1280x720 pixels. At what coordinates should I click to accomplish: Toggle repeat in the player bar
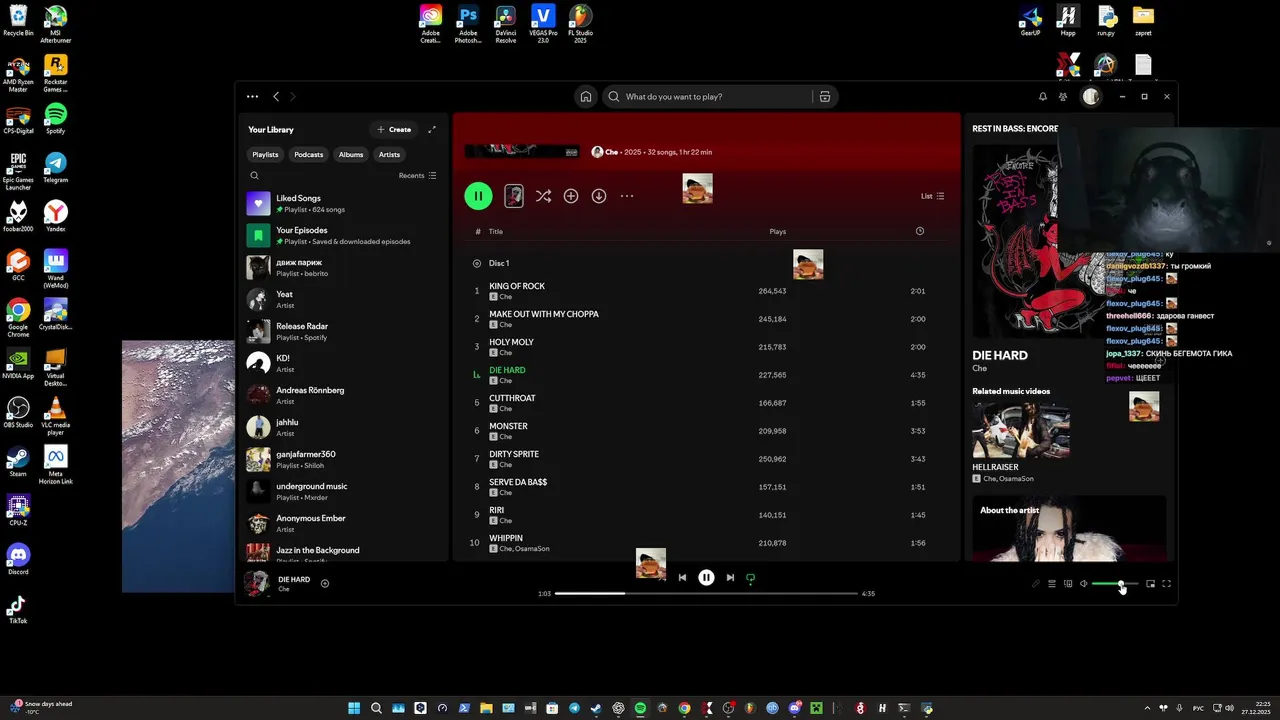pos(750,578)
